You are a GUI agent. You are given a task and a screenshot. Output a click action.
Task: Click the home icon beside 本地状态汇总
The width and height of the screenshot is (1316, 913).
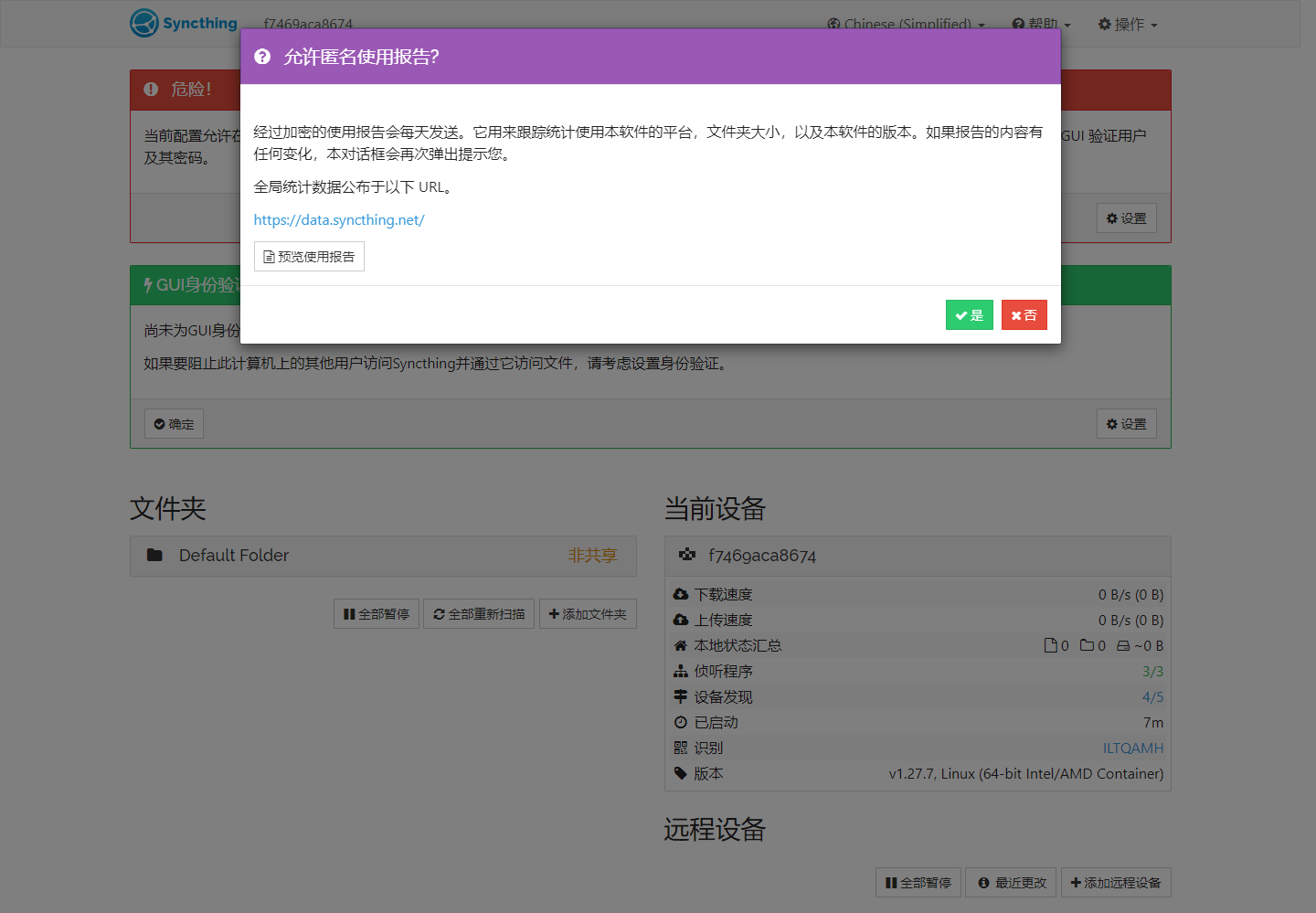click(x=681, y=645)
